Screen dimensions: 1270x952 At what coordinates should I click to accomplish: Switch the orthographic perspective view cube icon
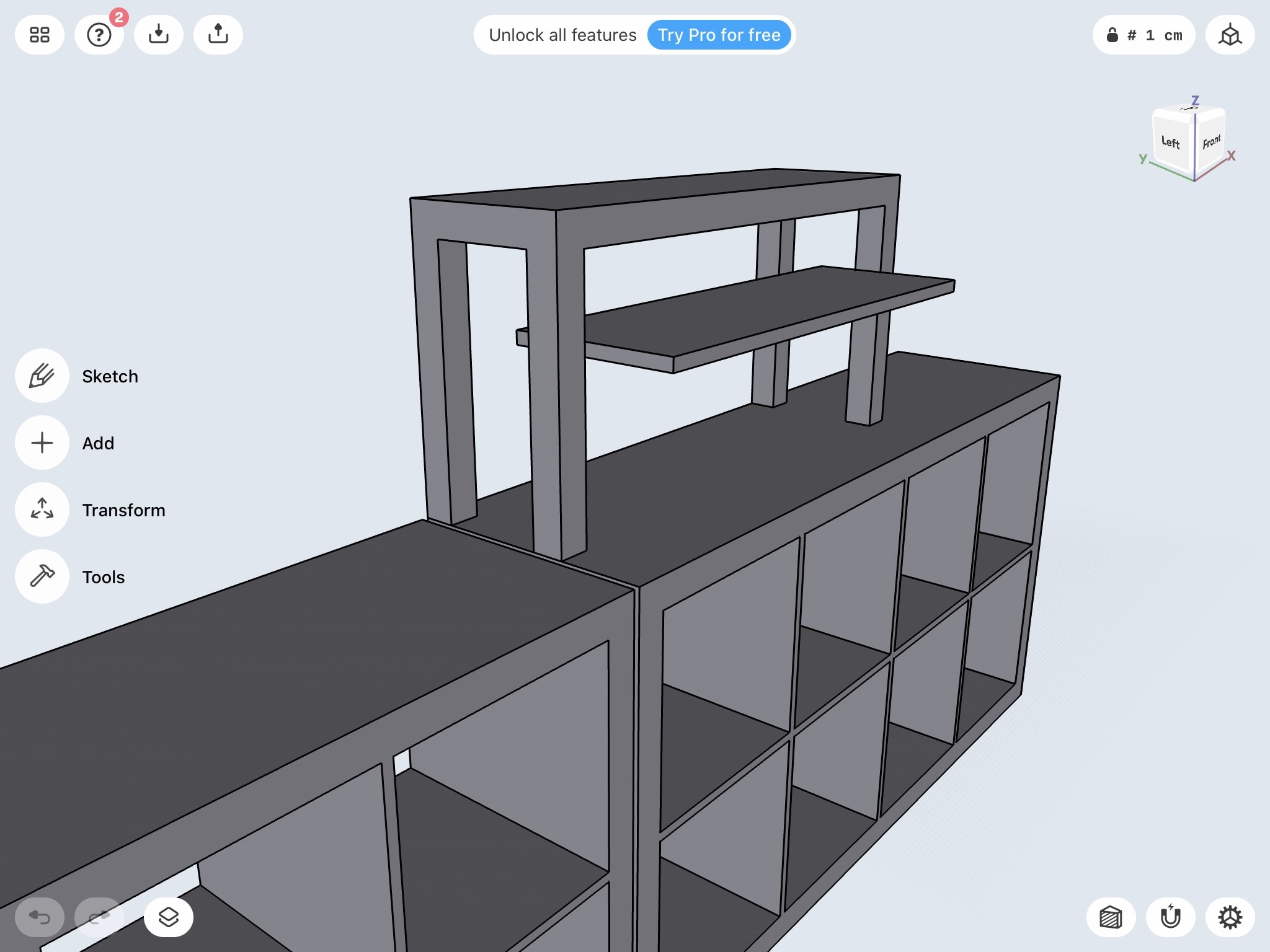click(1230, 35)
